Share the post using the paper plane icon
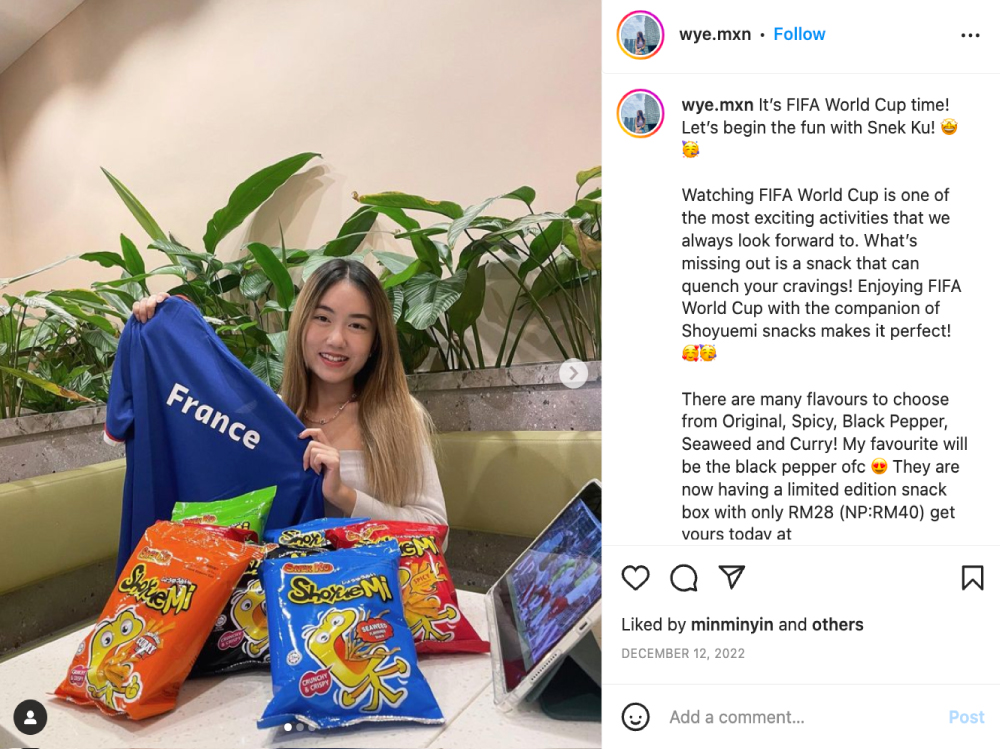 [x=732, y=577]
